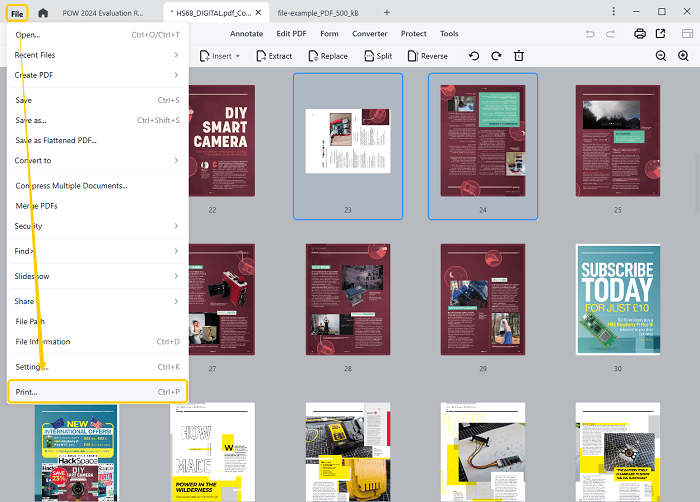Switch to file-example_PDF_500_kB tab
The image size is (700, 502).
tap(320, 12)
